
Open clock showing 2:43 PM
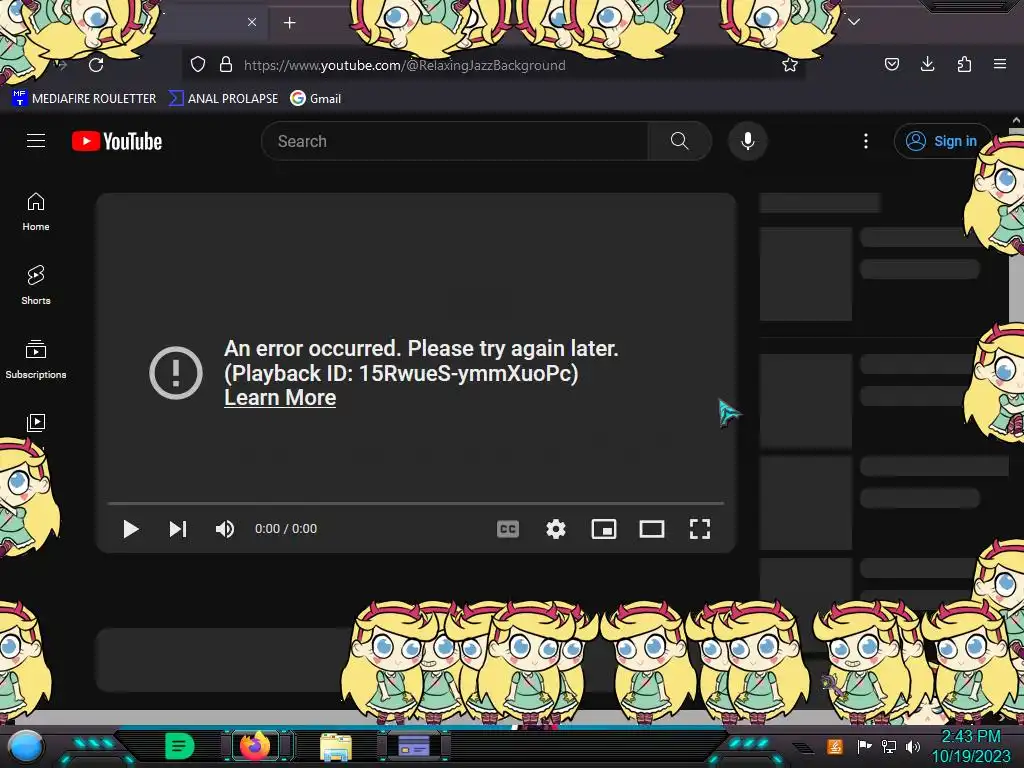pyautogui.click(x=970, y=746)
